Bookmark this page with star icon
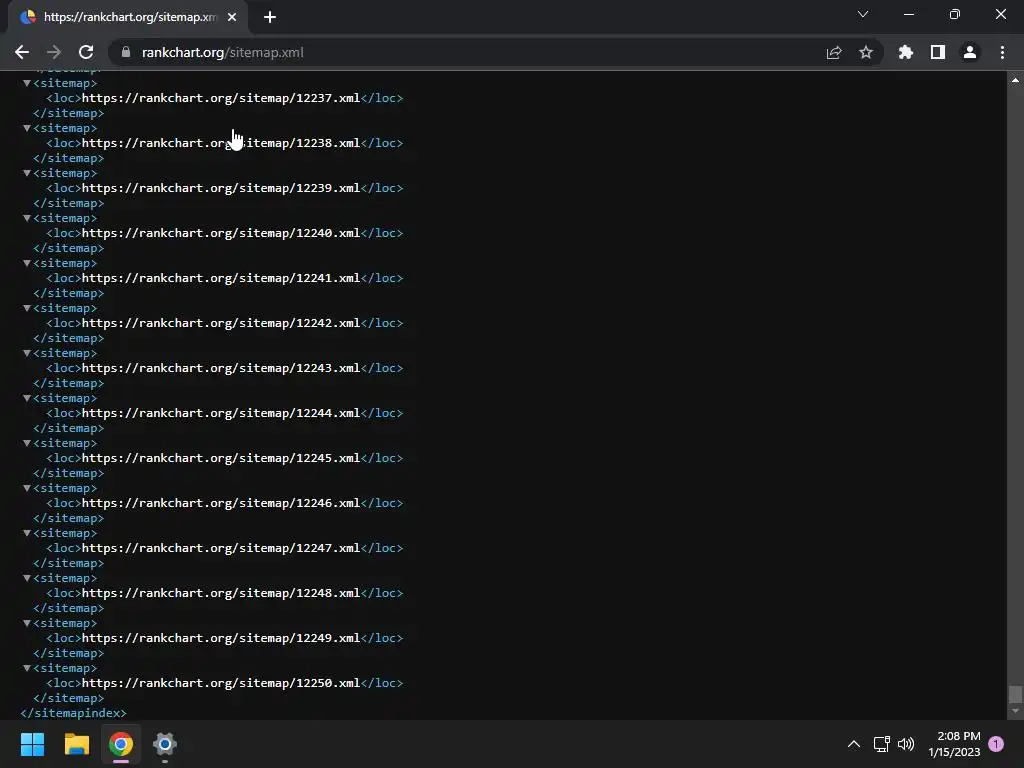The image size is (1024, 768). pyautogui.click(x=866, y=52)
